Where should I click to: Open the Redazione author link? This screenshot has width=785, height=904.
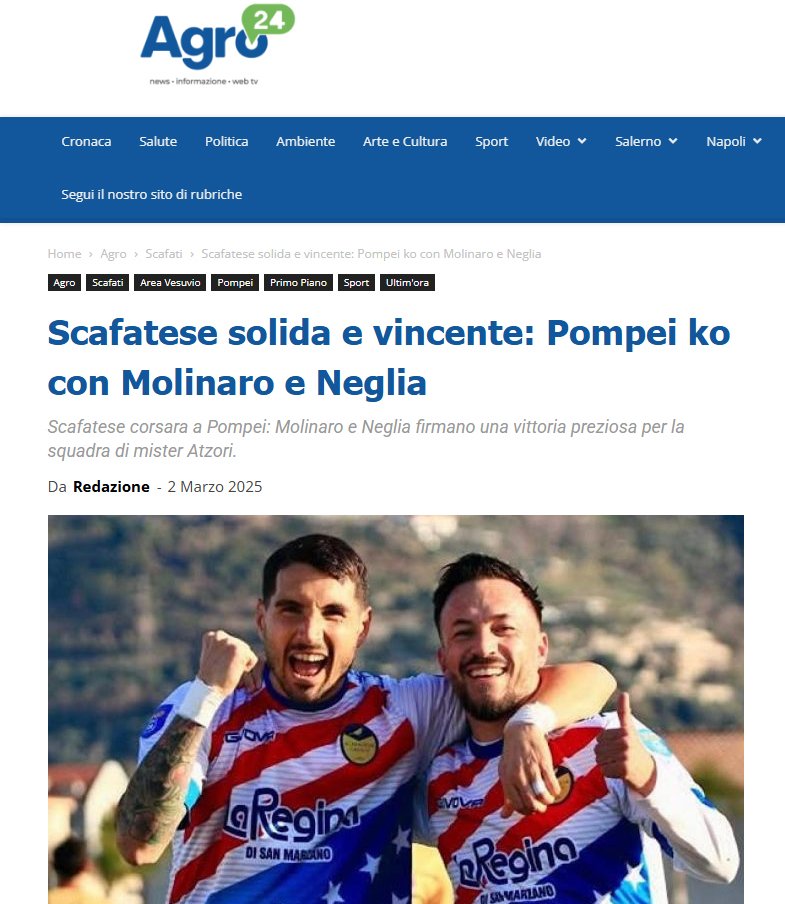tap(111, 487)
